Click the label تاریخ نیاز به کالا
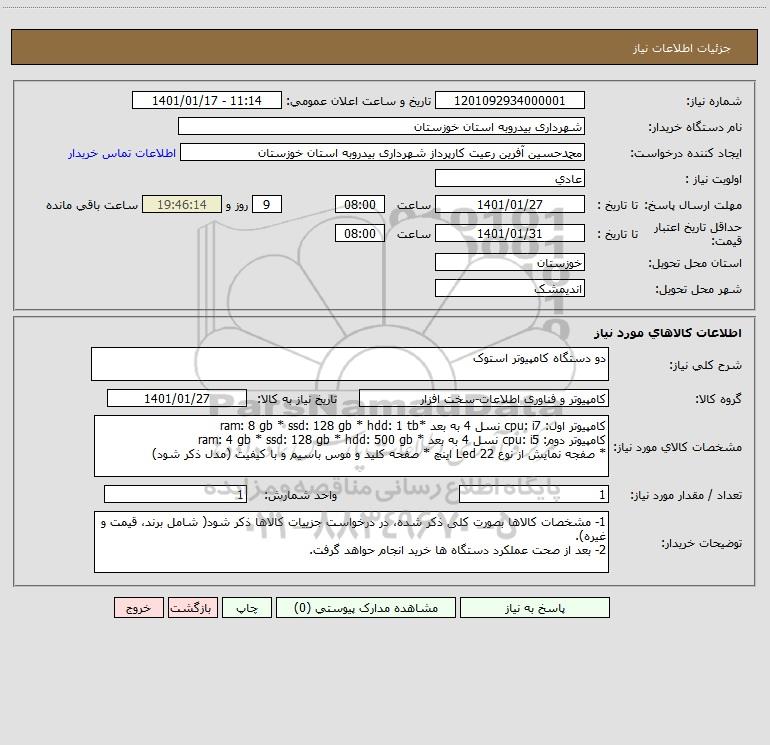 pos(297,399)
